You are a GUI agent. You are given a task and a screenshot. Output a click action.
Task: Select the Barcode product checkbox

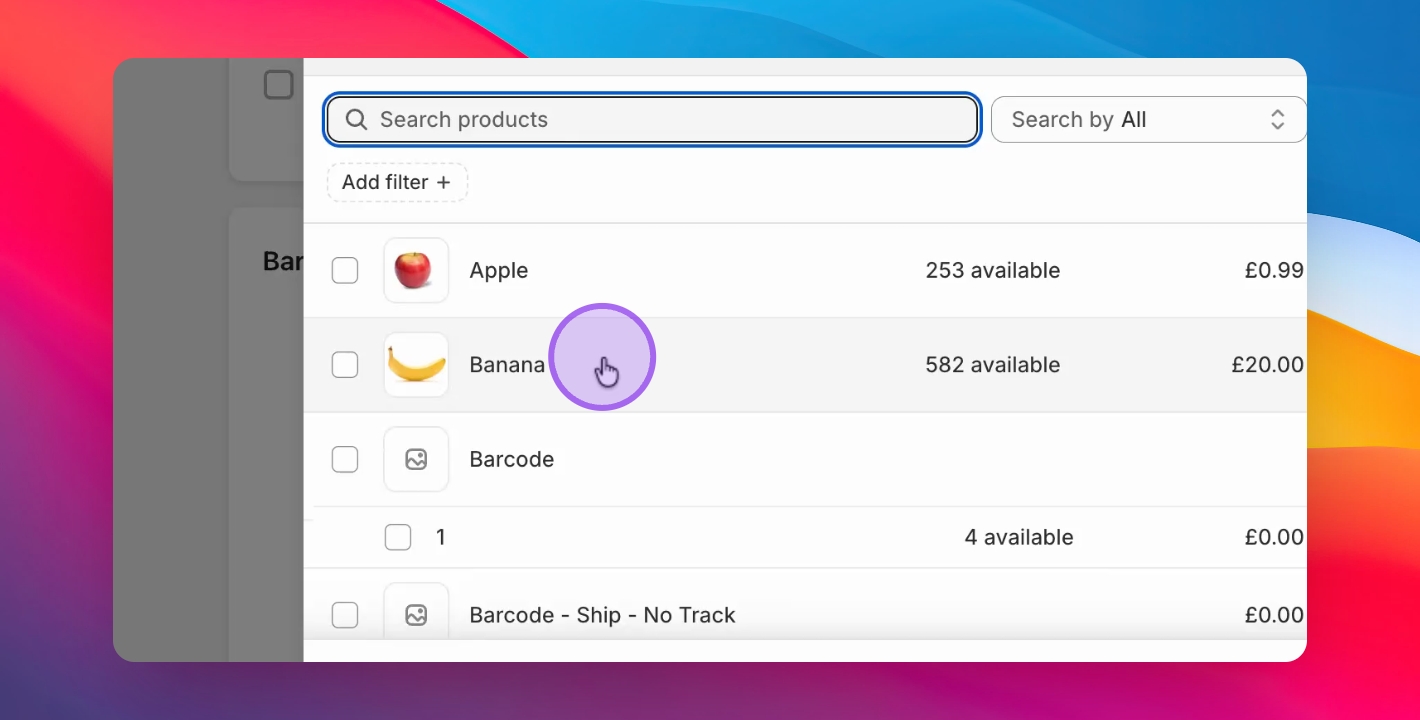coord(345,459)
